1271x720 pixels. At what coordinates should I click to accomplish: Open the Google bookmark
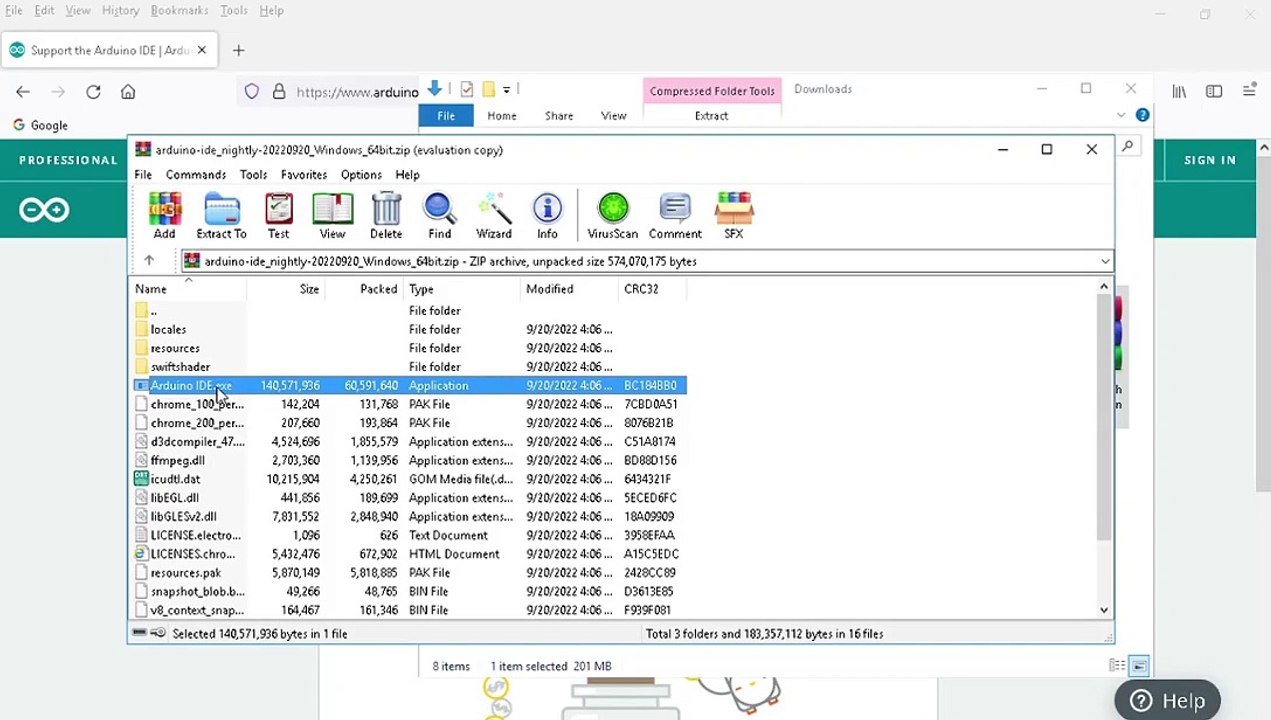pos(40,125)
